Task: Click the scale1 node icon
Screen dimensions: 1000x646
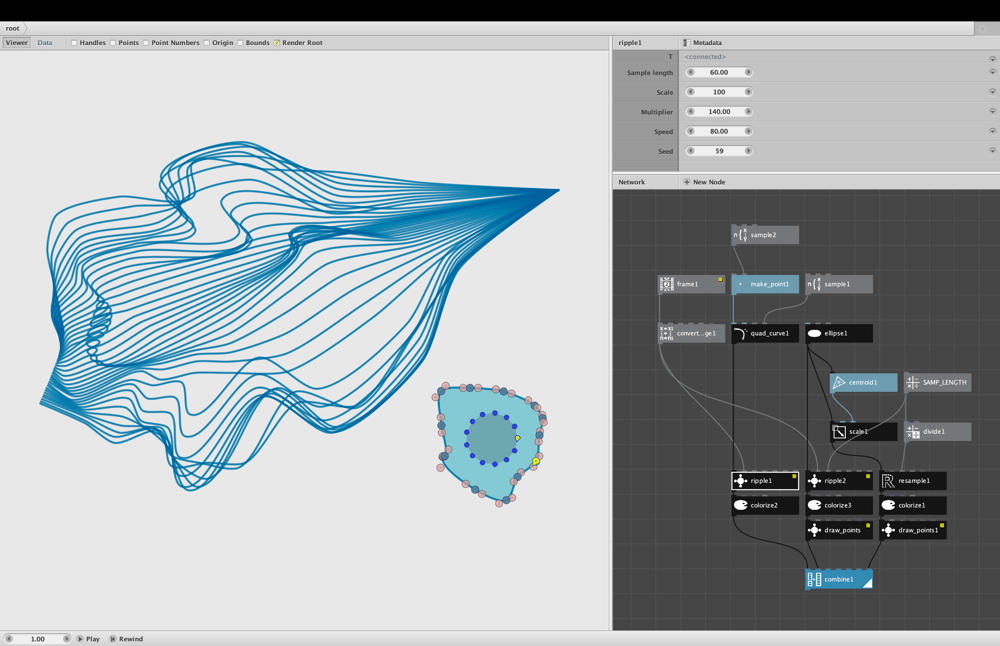Action: (x=839, y=432)
